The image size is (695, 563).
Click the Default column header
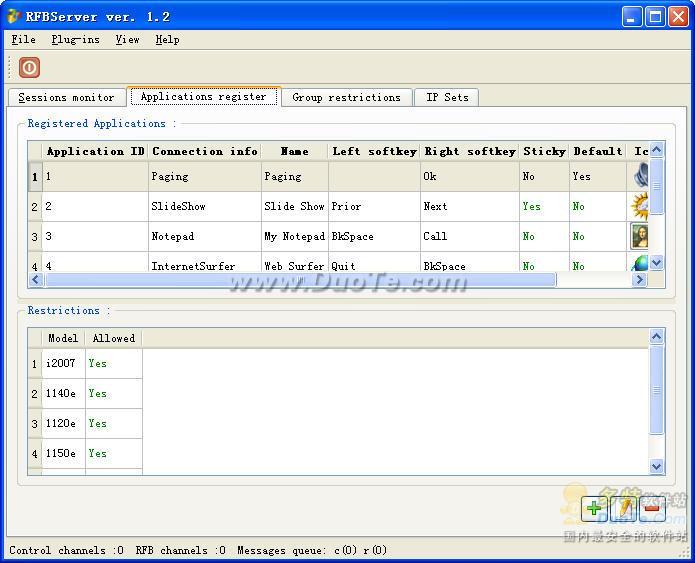pyautogui.click(x=598, y=151)
